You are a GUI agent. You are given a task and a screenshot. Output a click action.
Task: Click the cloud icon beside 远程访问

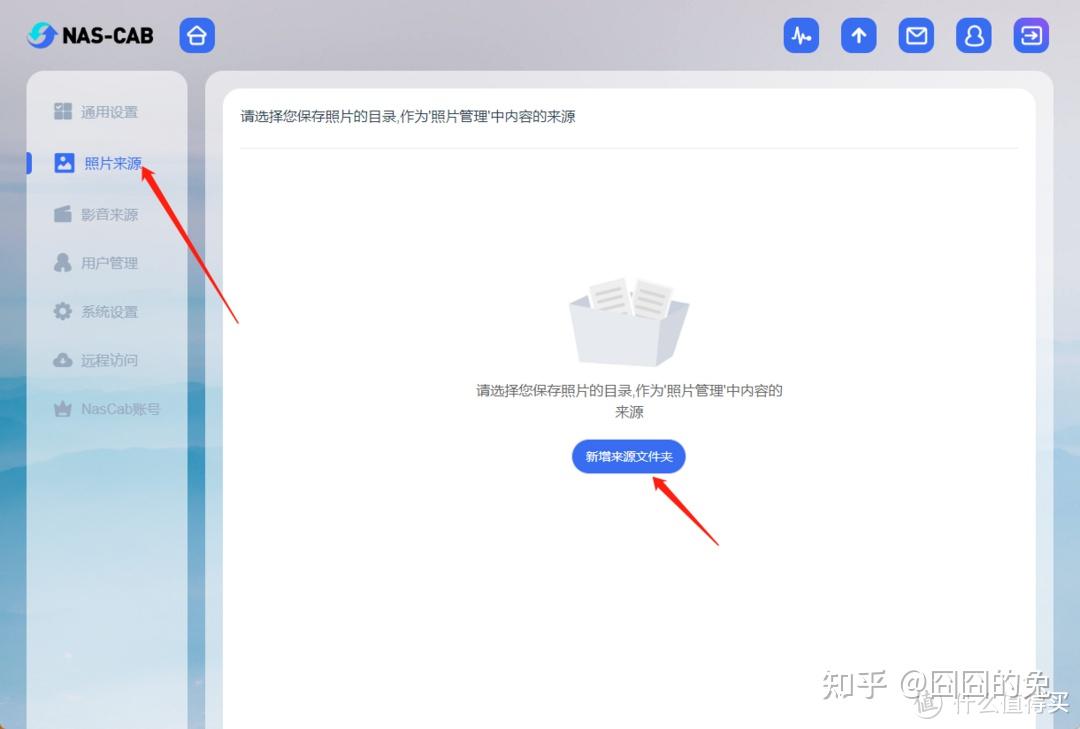[x=62, y=360]
